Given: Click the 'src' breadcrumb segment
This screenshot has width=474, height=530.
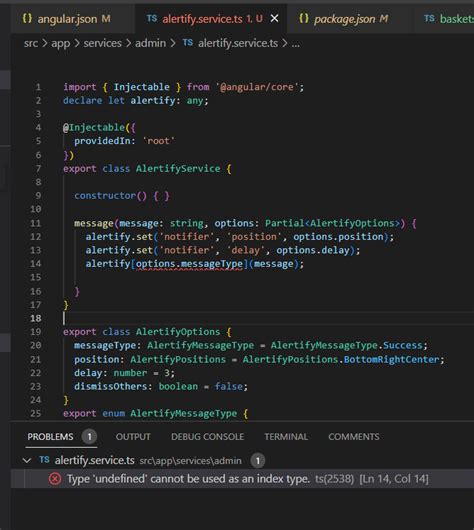Looking at the screenshot, I should [x=30, y=43].
